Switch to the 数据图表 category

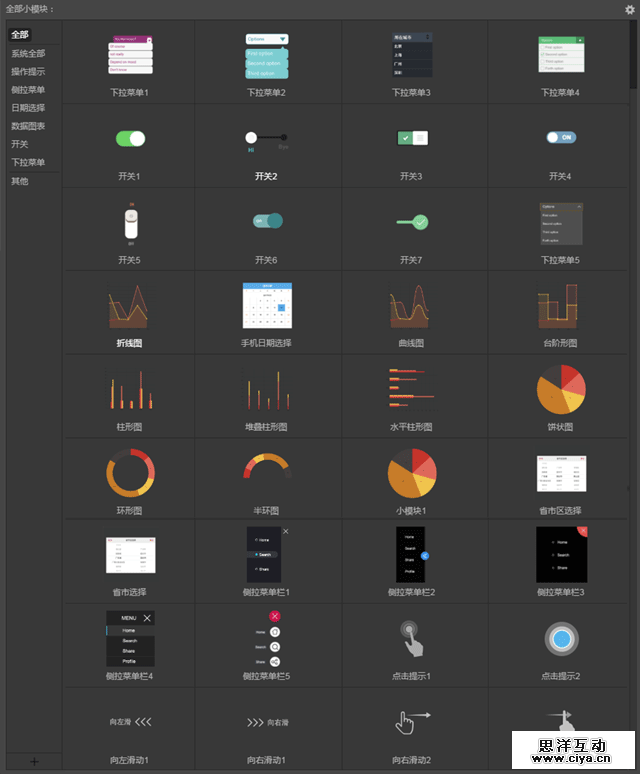pos(28,126)
